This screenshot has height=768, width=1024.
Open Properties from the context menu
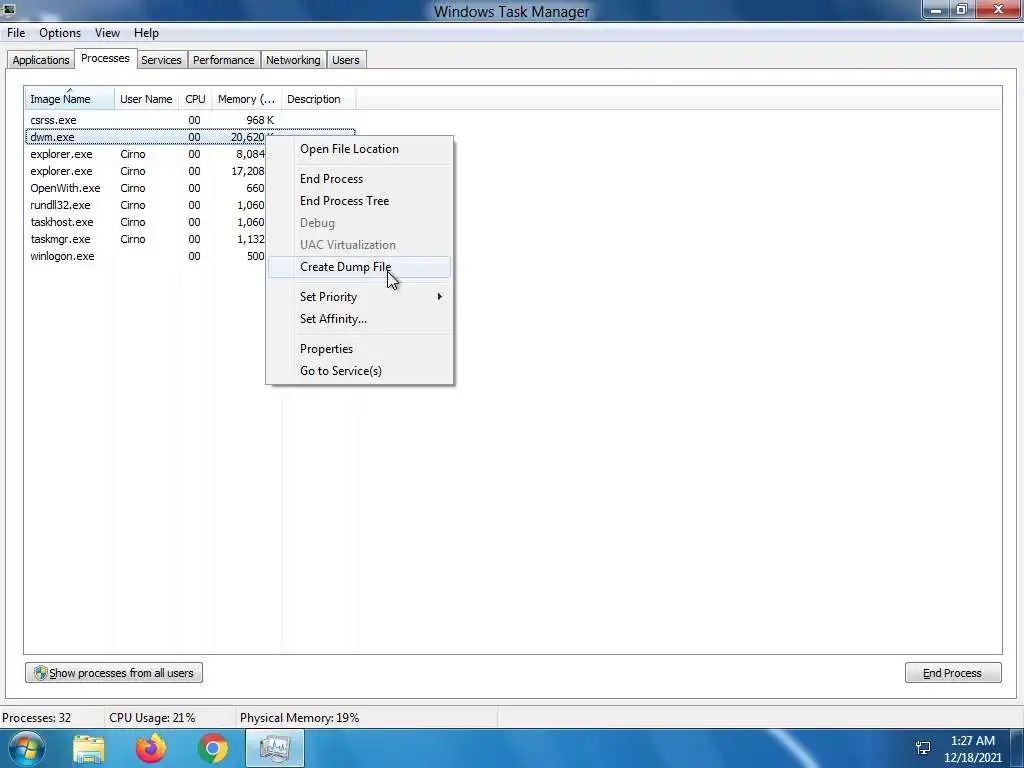point(359,349)
